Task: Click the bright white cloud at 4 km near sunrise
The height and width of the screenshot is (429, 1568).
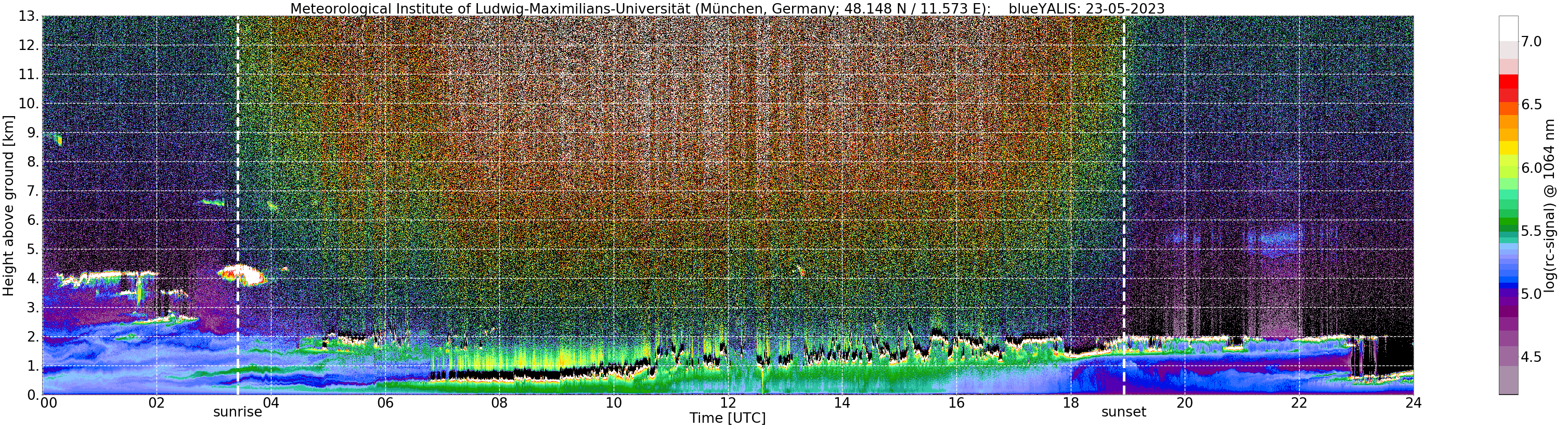Action: click(242, 275)
